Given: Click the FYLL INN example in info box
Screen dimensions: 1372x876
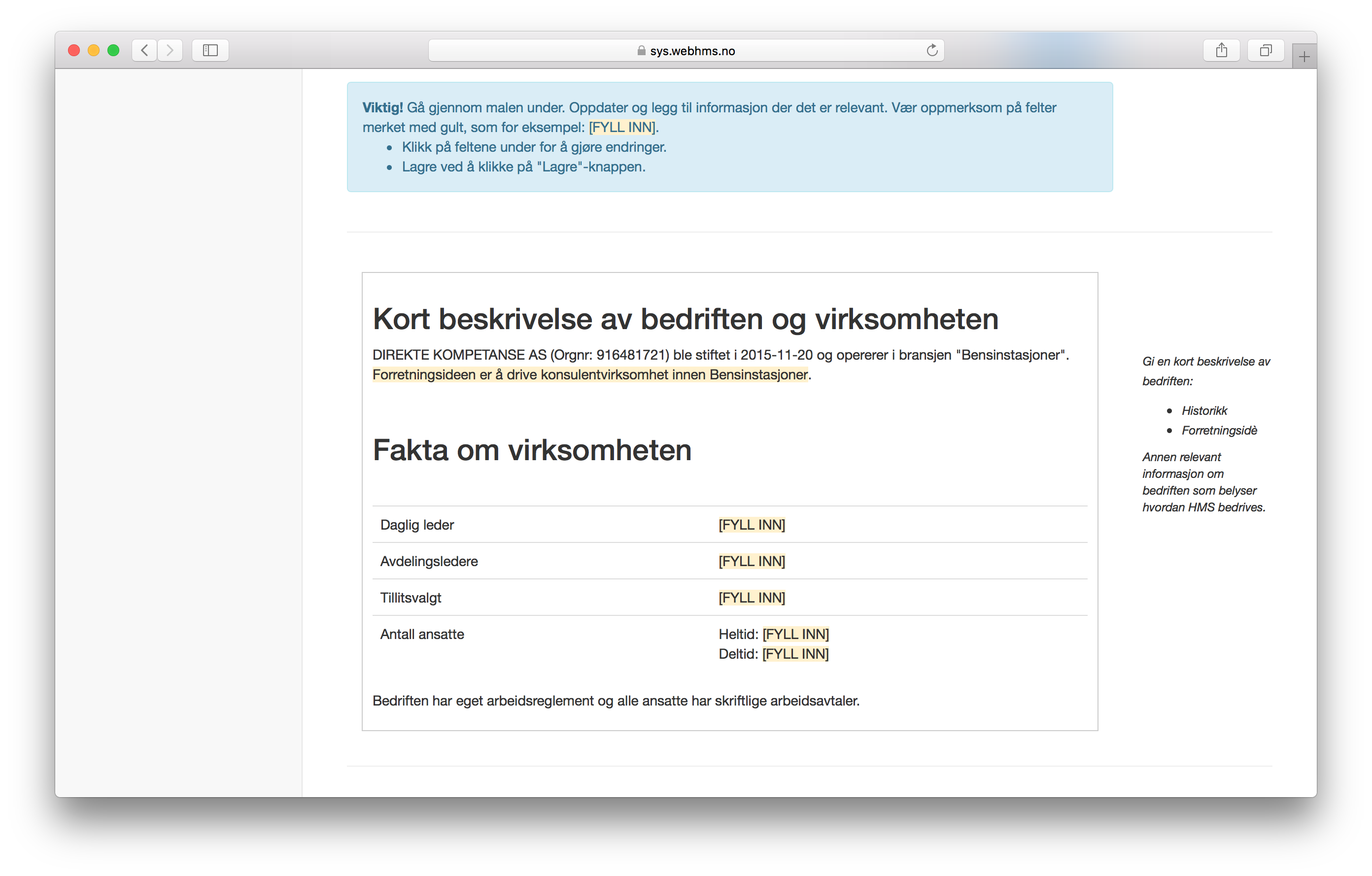Looking at the screenshot, I should pyautogui.click(x=622, y=127).
